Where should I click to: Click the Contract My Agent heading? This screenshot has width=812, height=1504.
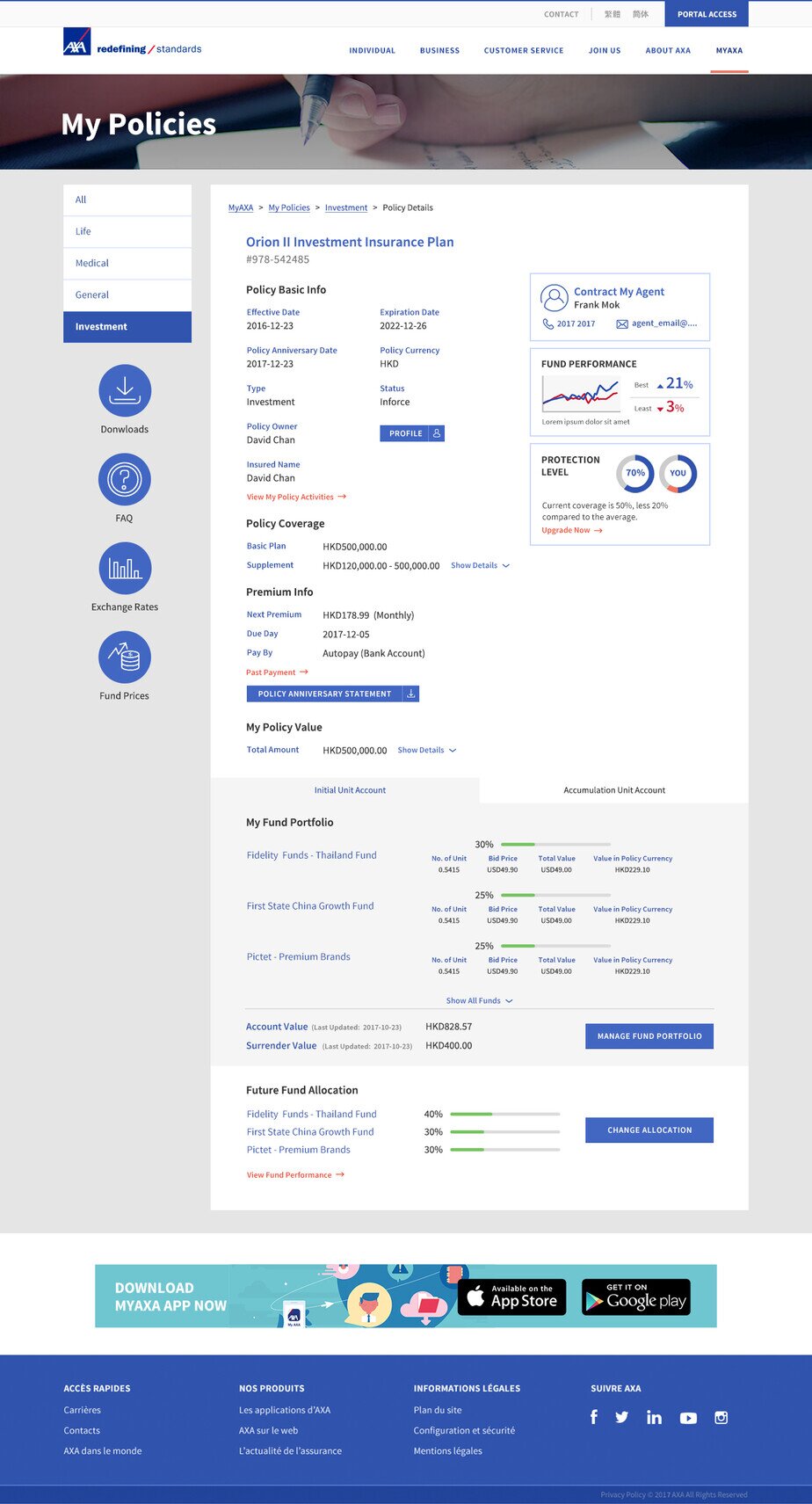tap(619, 292)
